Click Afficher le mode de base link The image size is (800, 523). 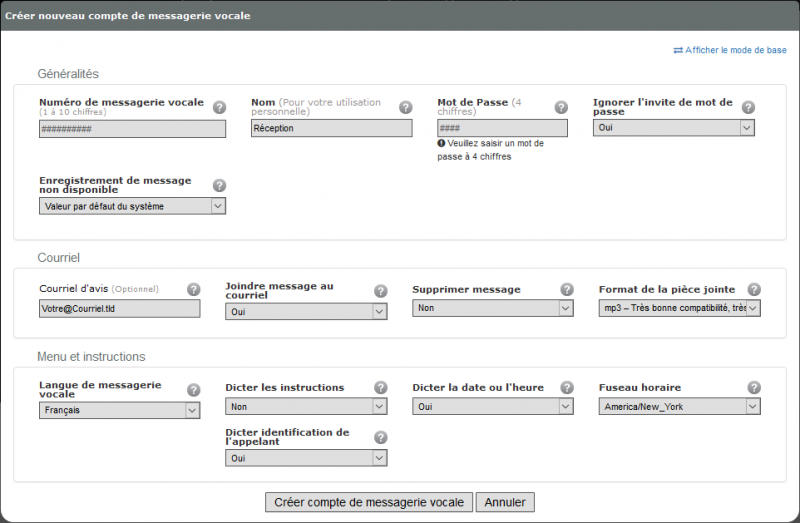click(x=730, y=50)
